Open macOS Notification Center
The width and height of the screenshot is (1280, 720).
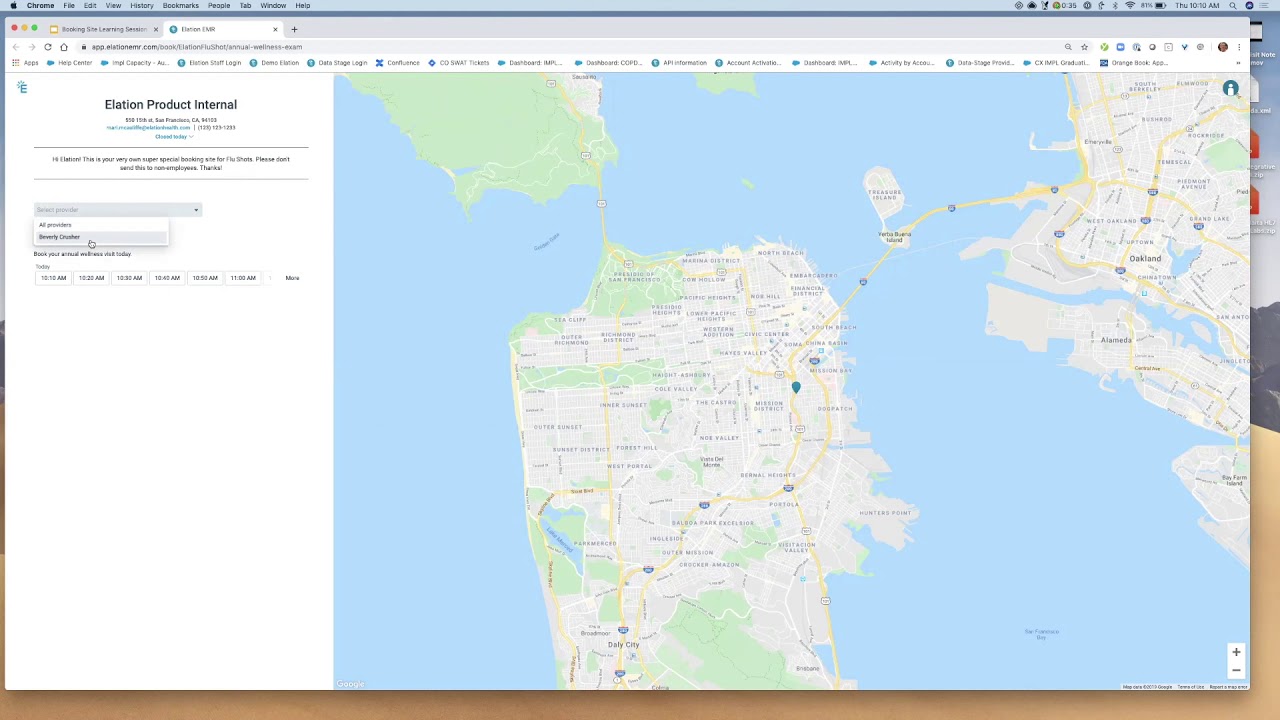click(x=1265, y=6)
